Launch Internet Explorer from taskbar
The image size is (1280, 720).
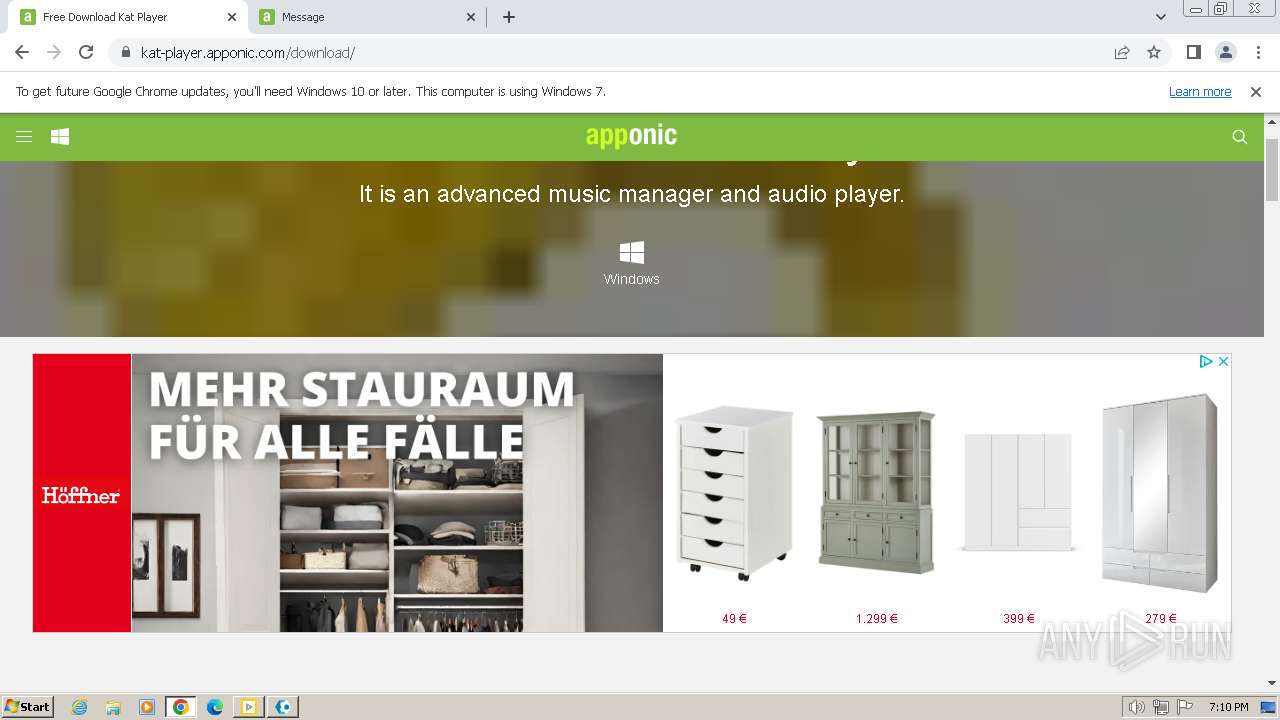point(80,707)
